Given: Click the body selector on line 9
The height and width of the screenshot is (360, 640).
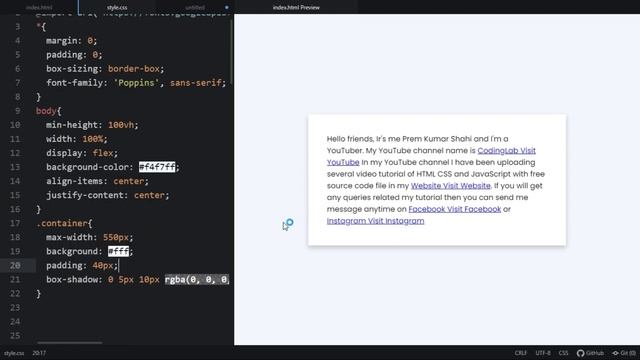Looking at the screenshot, I should click(46, 111).
